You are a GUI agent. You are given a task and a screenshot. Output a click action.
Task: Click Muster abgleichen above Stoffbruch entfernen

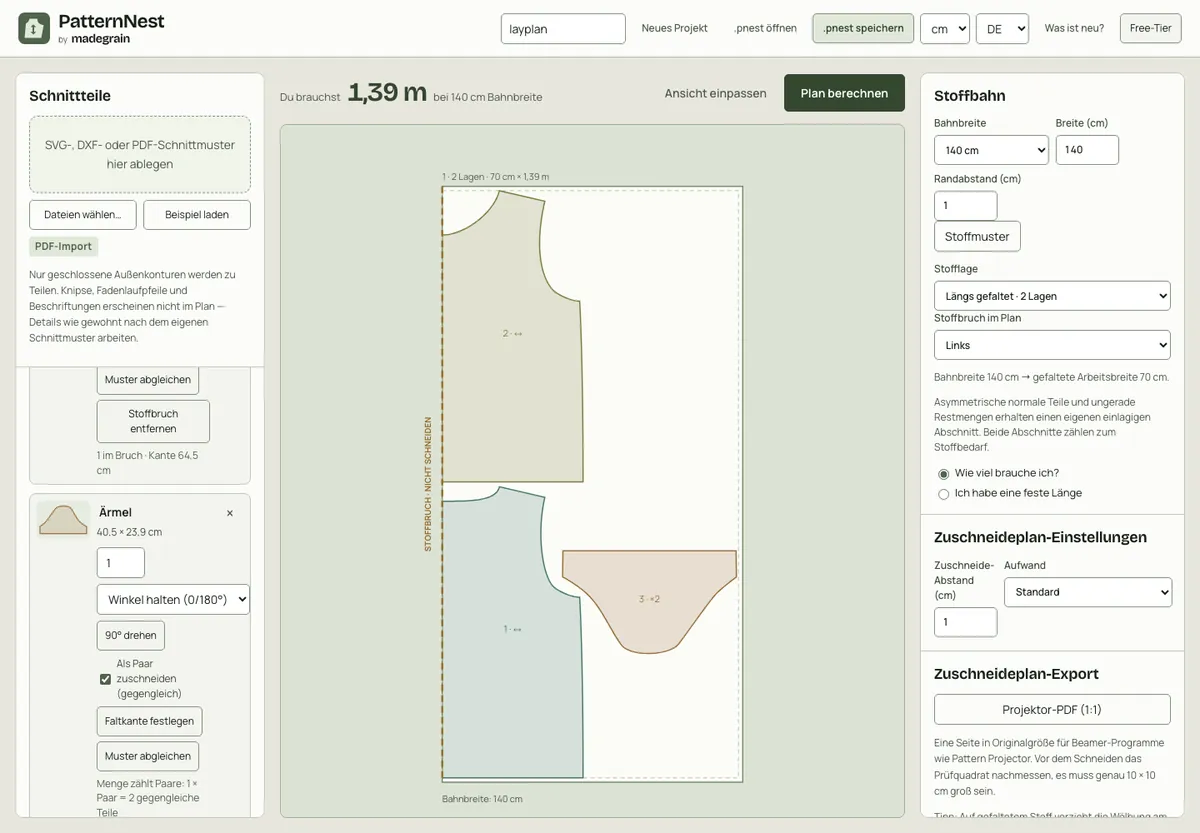tap(148, 380)
